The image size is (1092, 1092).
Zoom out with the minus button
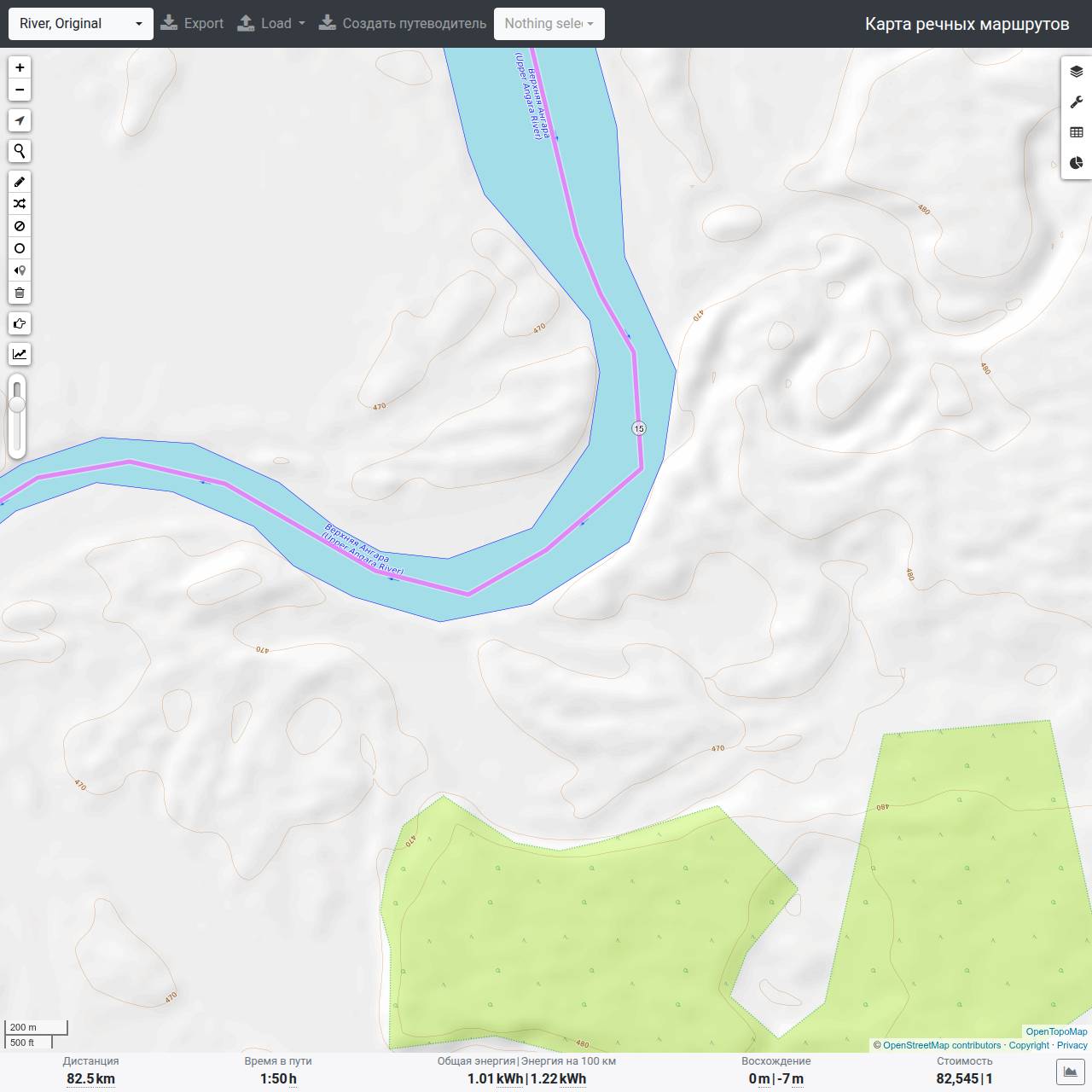pos(20,90)
